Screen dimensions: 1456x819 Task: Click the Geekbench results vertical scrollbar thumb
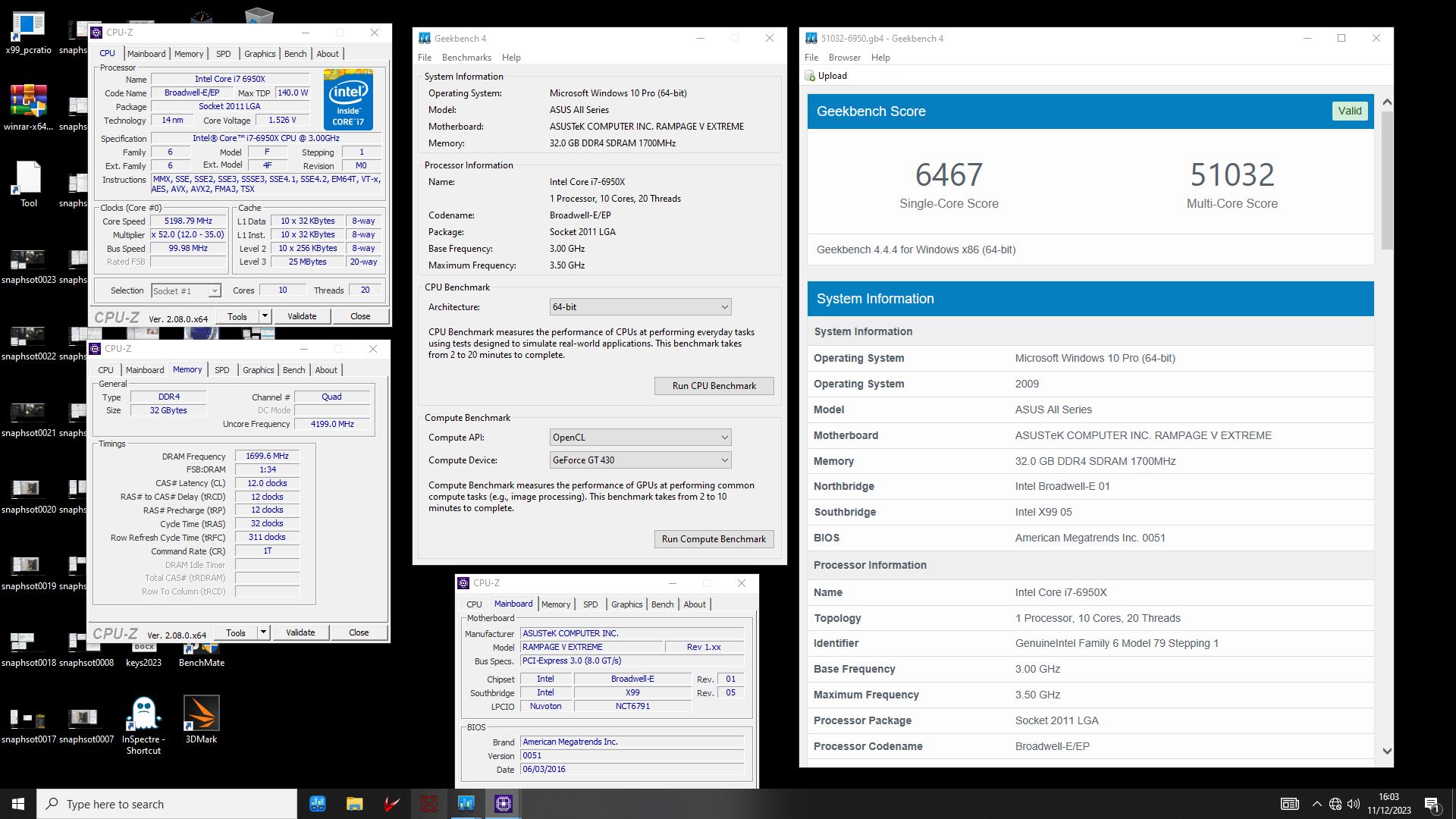1387,180
